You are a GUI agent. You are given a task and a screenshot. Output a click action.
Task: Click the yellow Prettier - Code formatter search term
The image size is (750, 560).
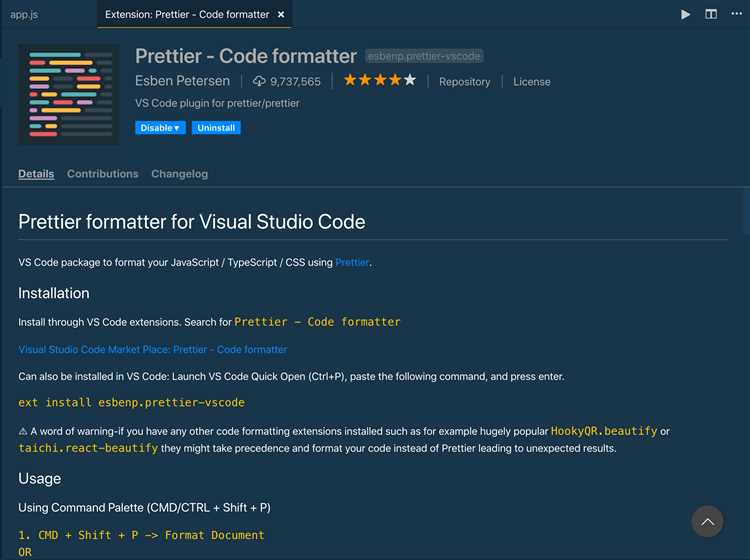tap(317, 322)
